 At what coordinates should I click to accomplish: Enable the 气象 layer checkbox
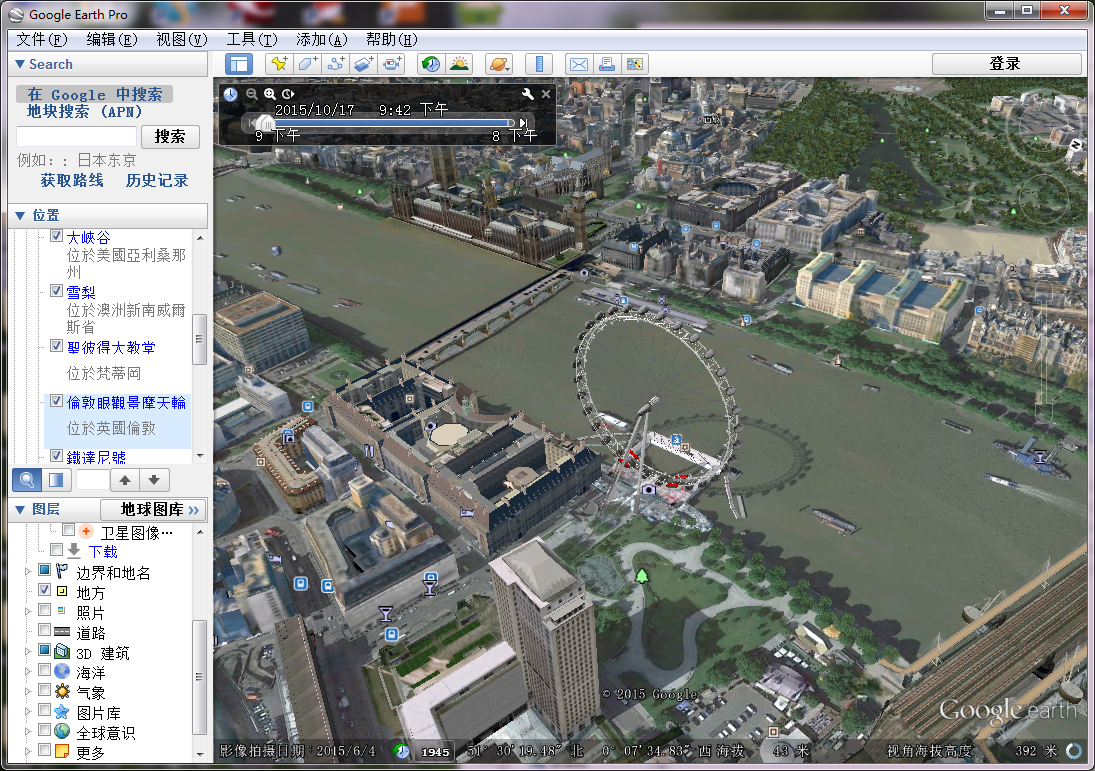click(x=44, y=690)
